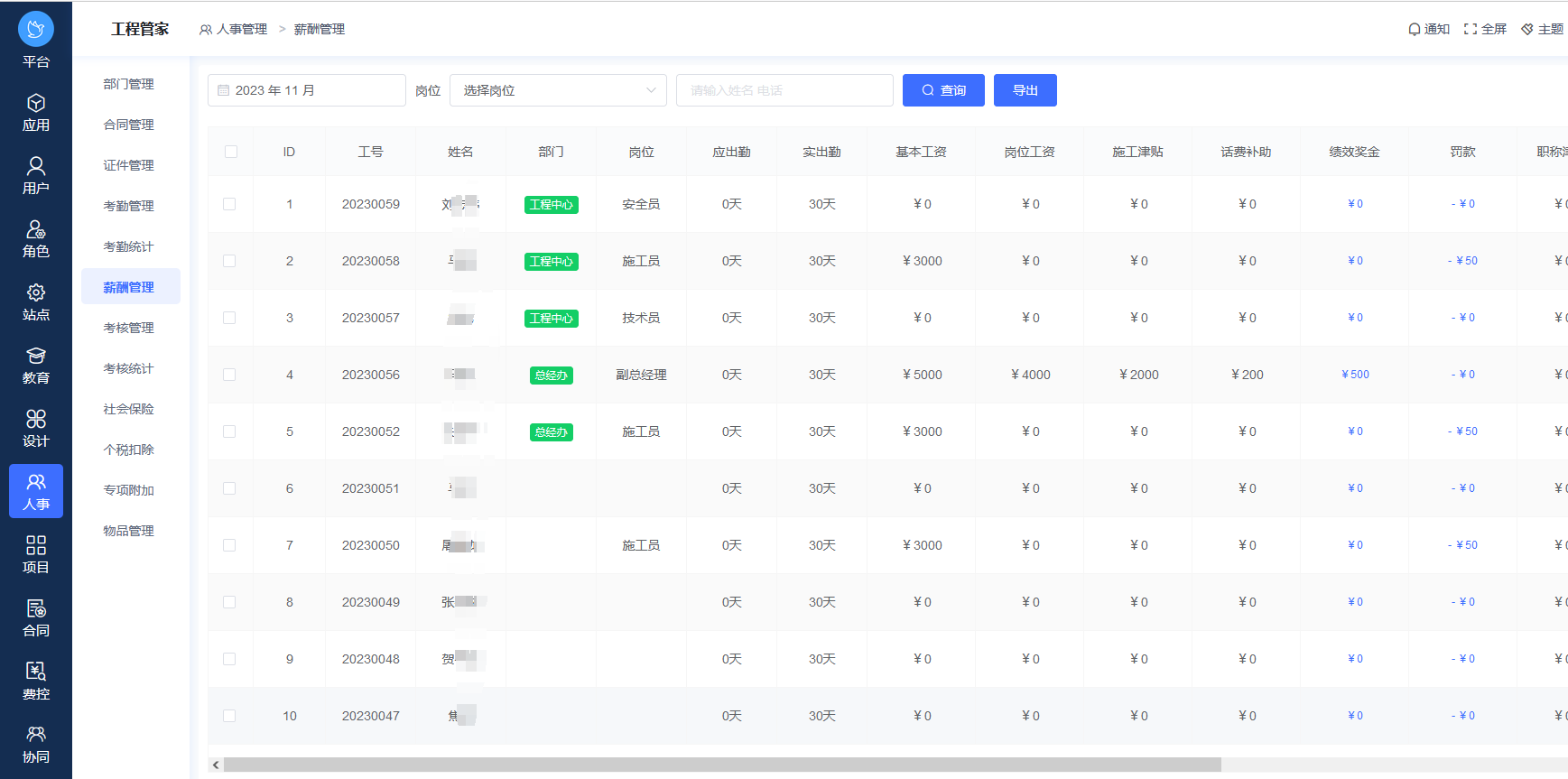Click the 查询 search button
This screenshot has width=1568, height=779.
click(943, 90)
